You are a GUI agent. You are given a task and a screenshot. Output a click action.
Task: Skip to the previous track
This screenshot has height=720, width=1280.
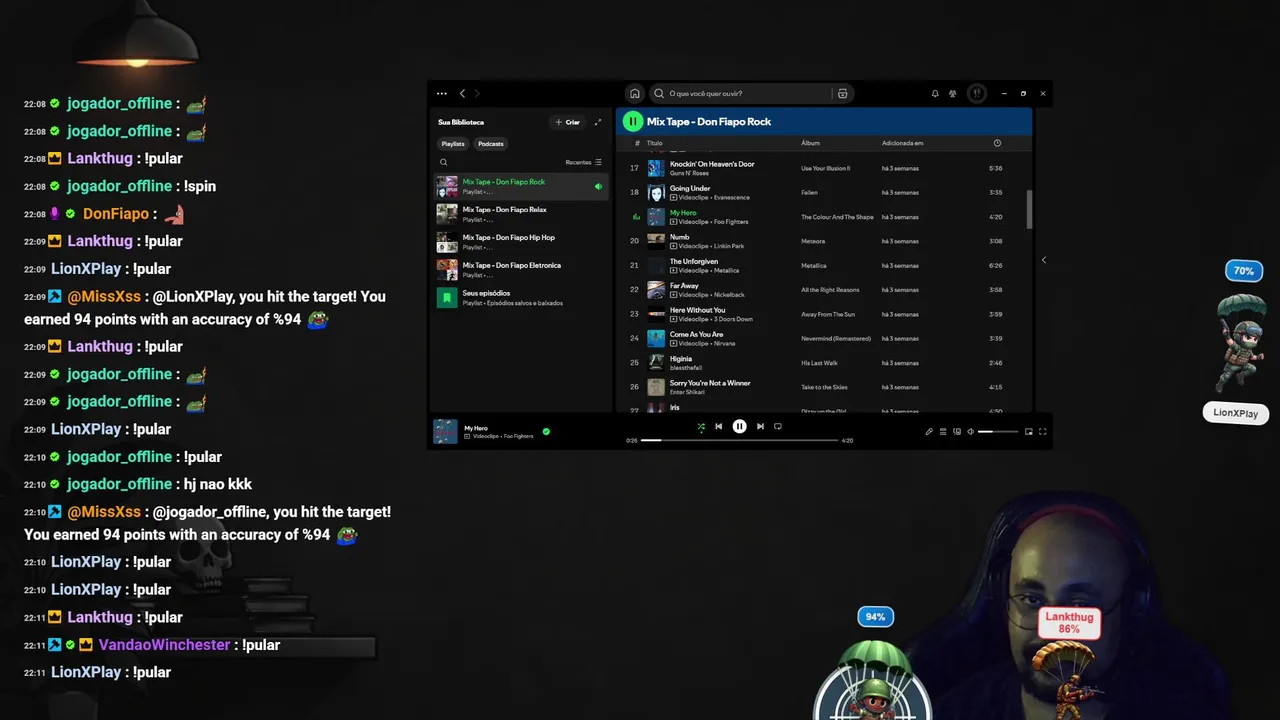[718, 426]
